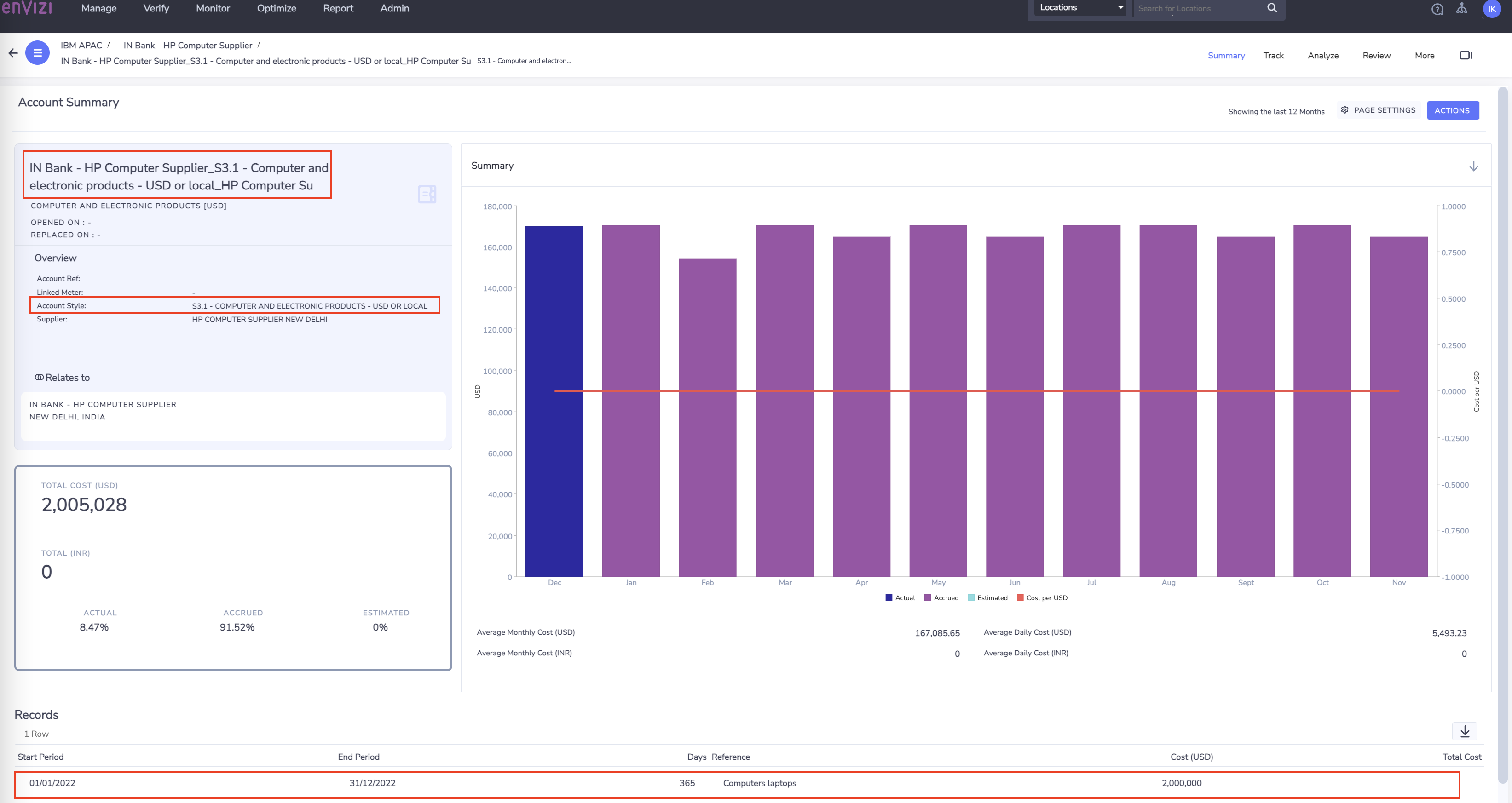Expand the More navigation menu
The height and width of the screenshot is (803, 1512).
click(x=1424, y=55)
